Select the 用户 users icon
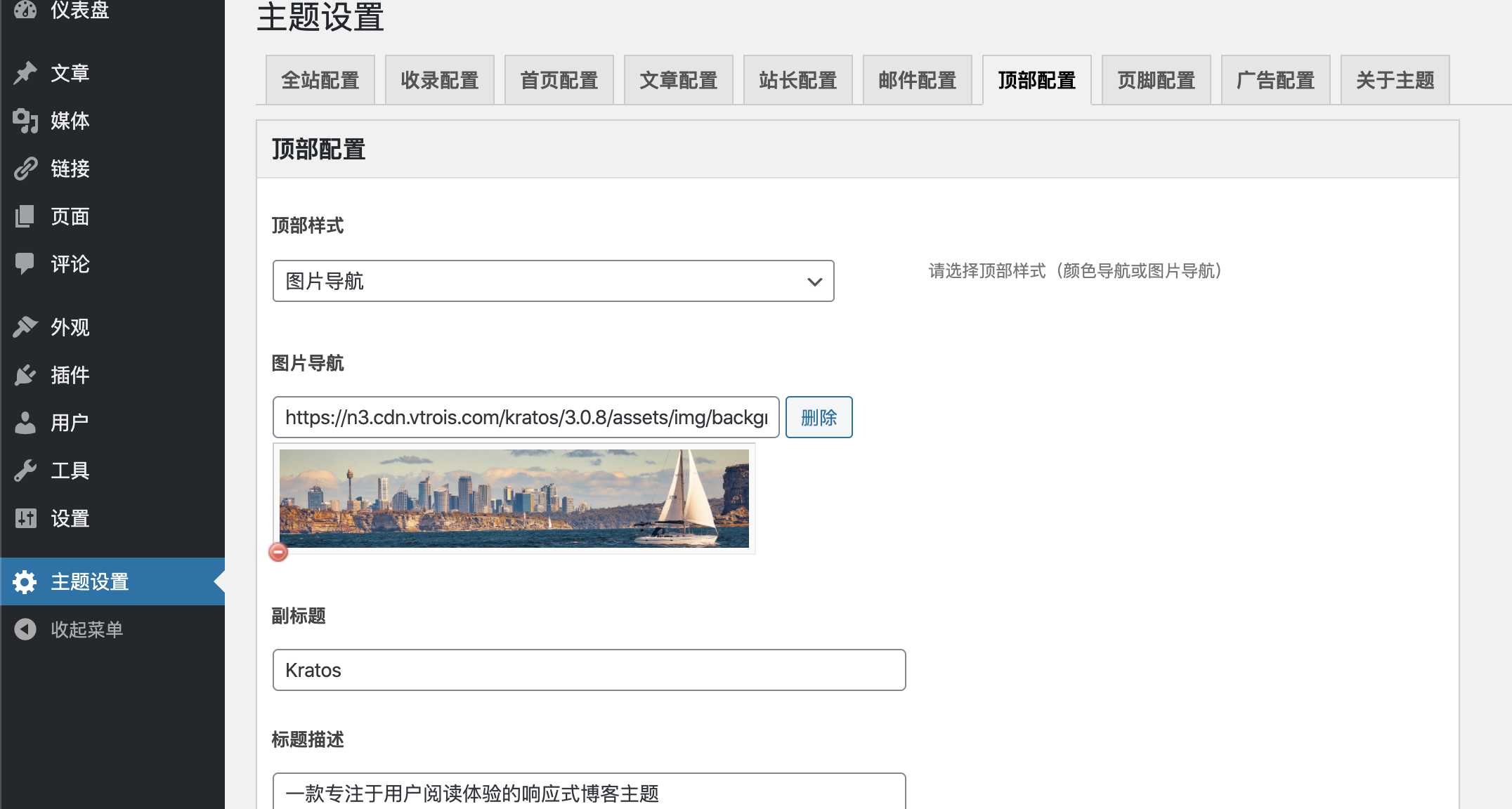The image size is (1512, 809). pos(26,423)
